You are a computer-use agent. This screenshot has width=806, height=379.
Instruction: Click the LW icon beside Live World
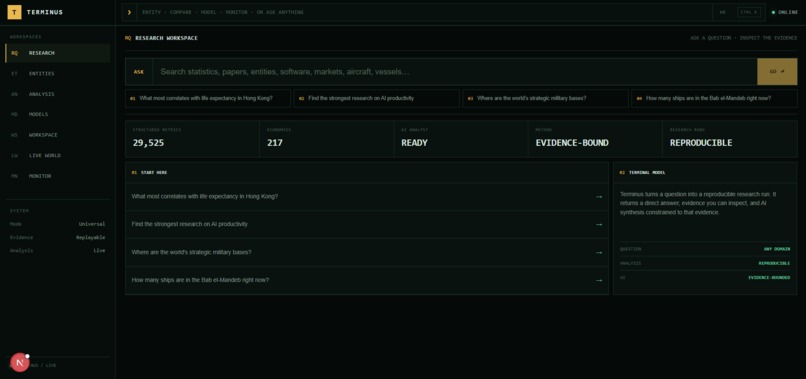(x=14, y=155)
